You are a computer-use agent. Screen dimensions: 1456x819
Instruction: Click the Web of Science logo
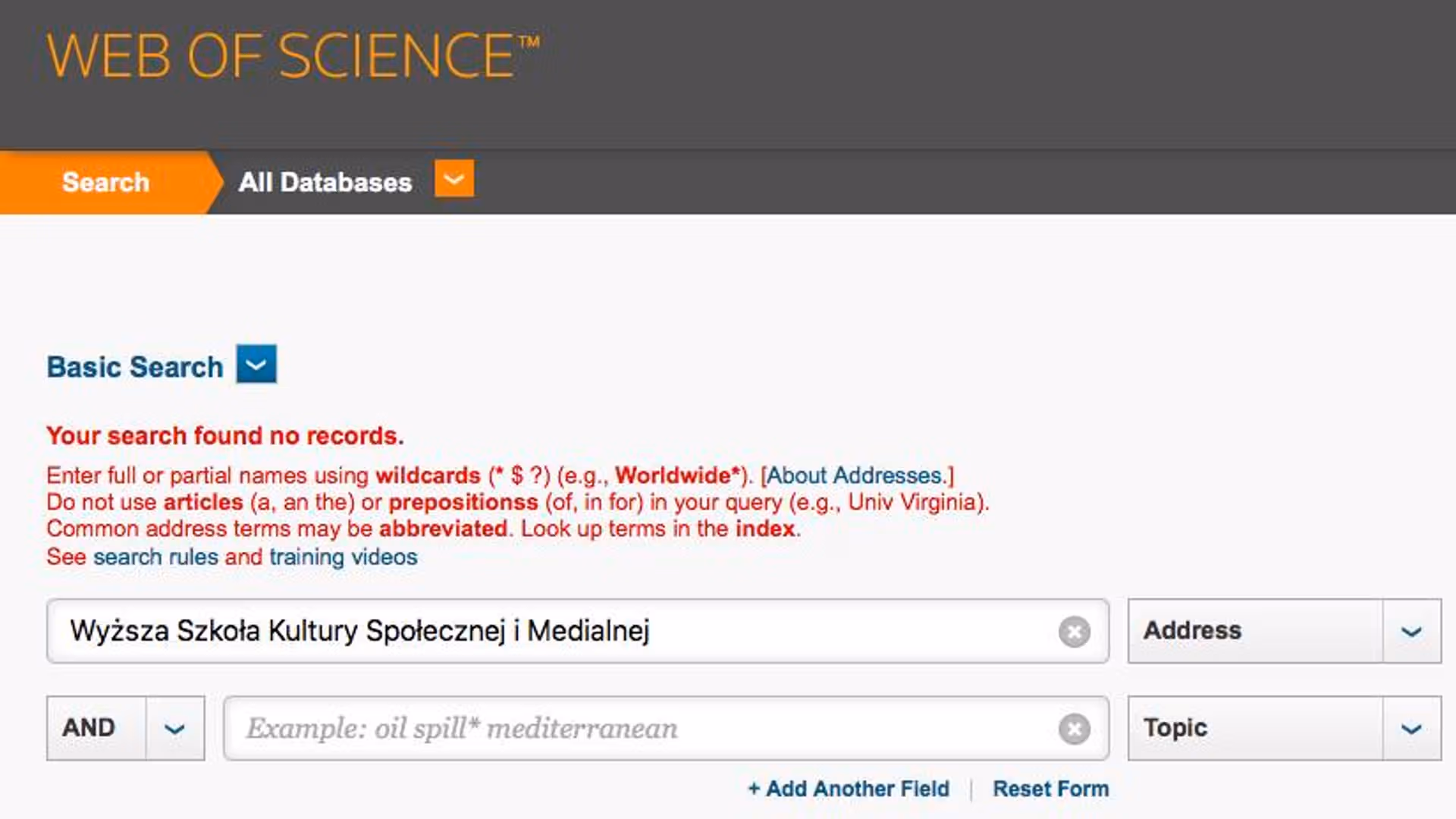tap(292, 56)
